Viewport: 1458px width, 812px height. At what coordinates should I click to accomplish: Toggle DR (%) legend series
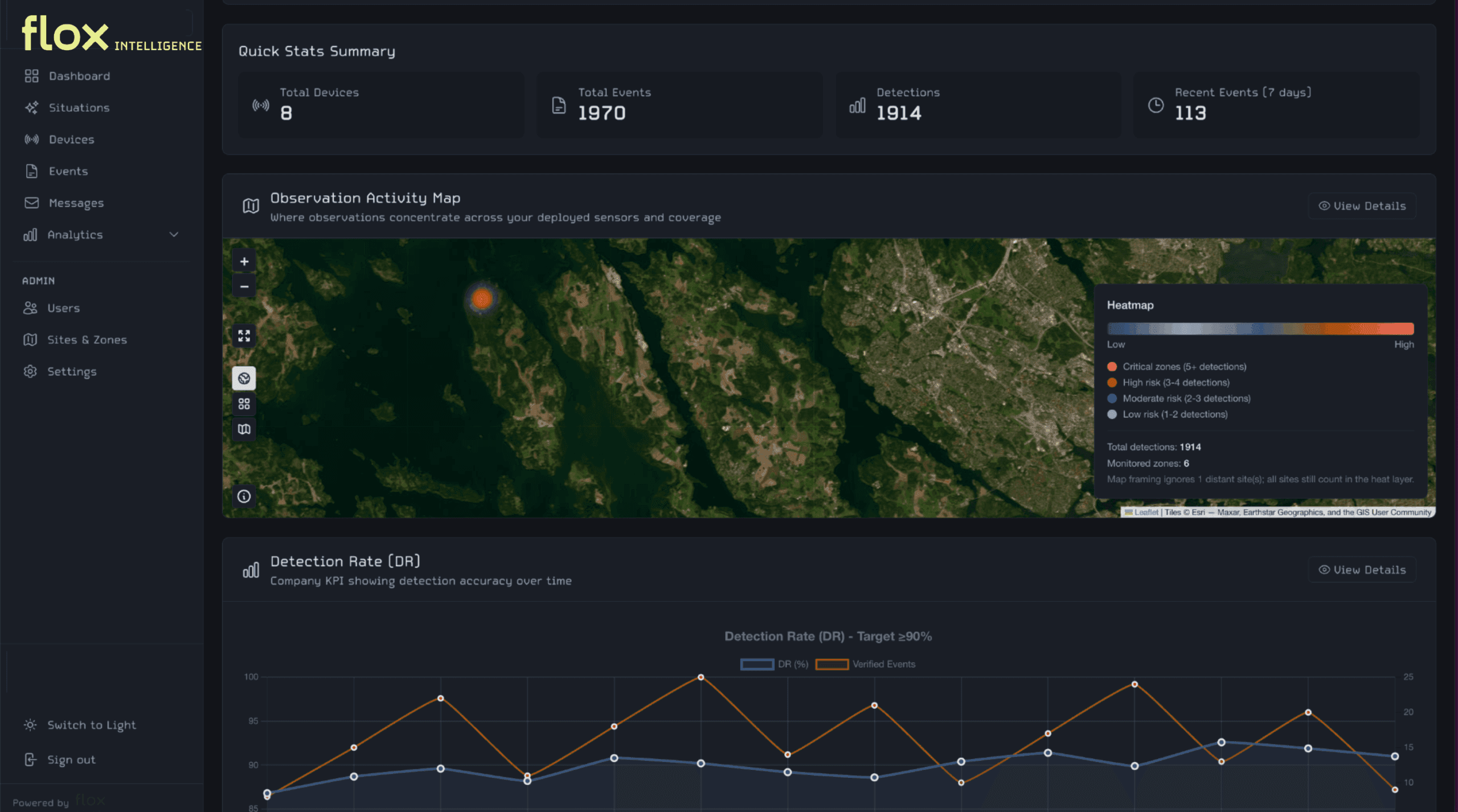coord(775,665)
